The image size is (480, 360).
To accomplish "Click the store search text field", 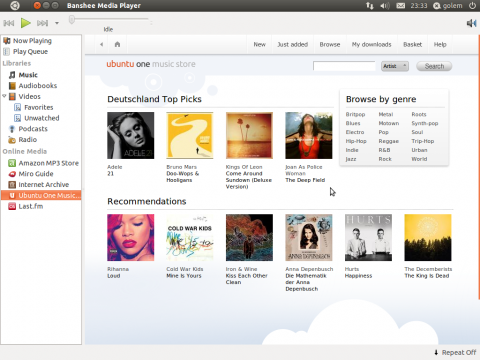I will (x=344, y=66).
